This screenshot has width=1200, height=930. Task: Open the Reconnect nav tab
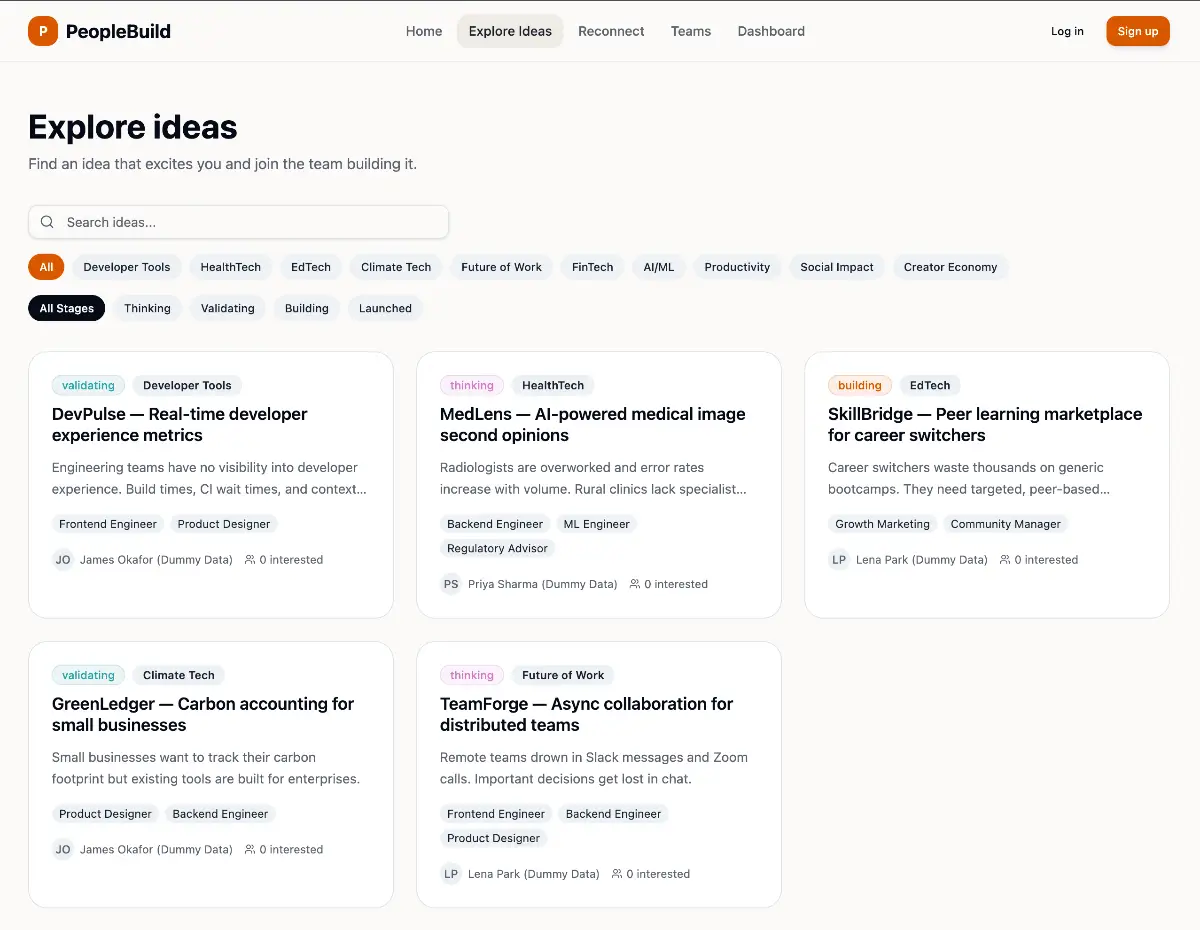pyautogui.click(x=611, y=31)
